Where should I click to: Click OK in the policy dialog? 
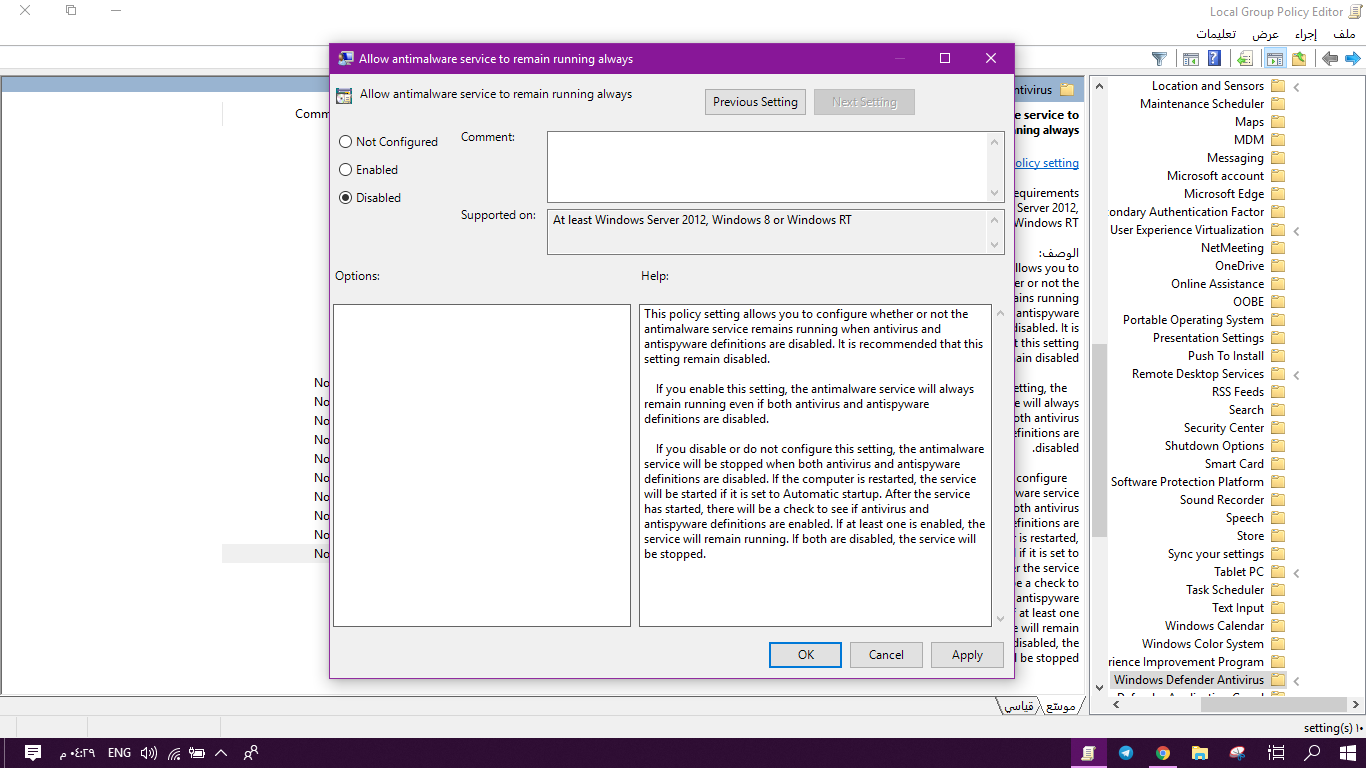point(806,655)
